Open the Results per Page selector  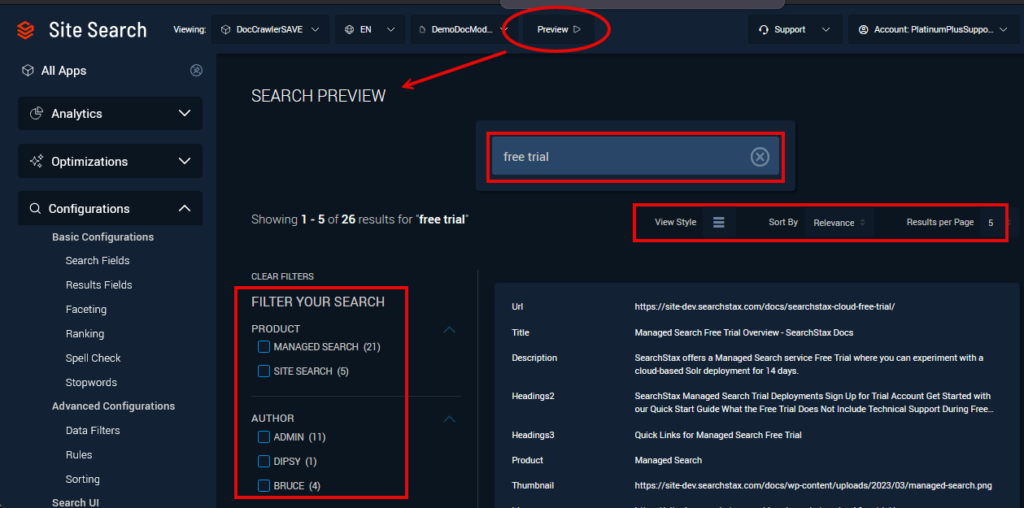coord(990,223)
